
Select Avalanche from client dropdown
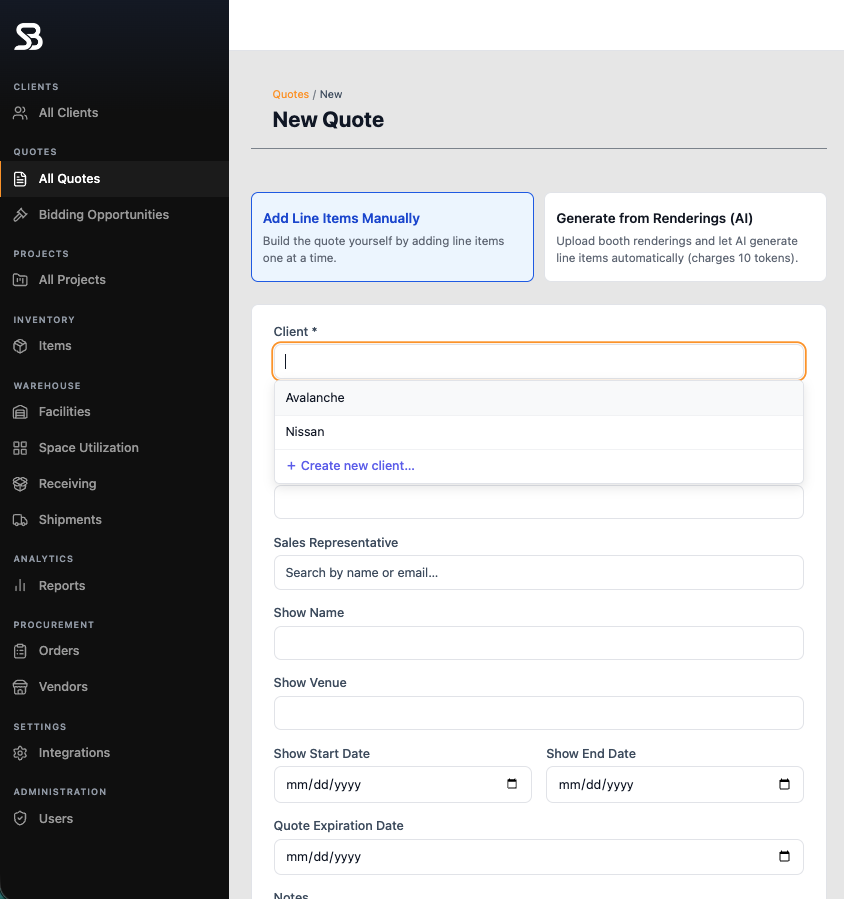[538, 398]
